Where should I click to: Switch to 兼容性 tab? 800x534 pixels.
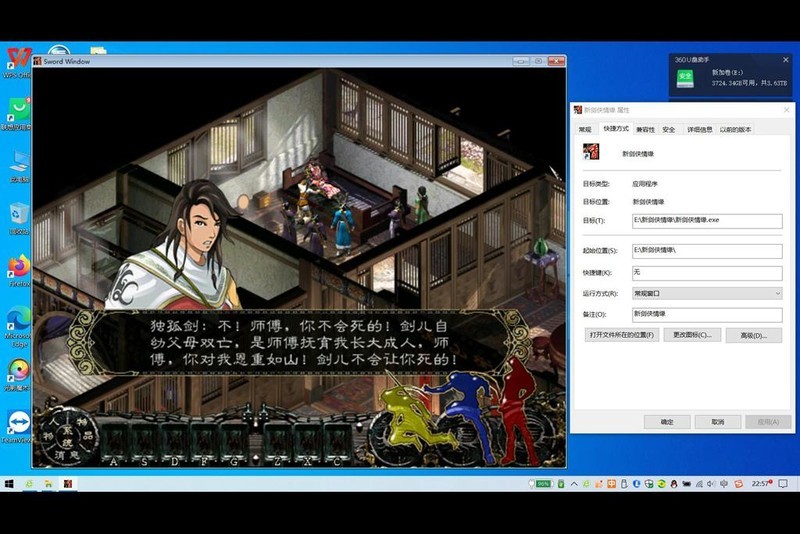click(x=645, y=130)
